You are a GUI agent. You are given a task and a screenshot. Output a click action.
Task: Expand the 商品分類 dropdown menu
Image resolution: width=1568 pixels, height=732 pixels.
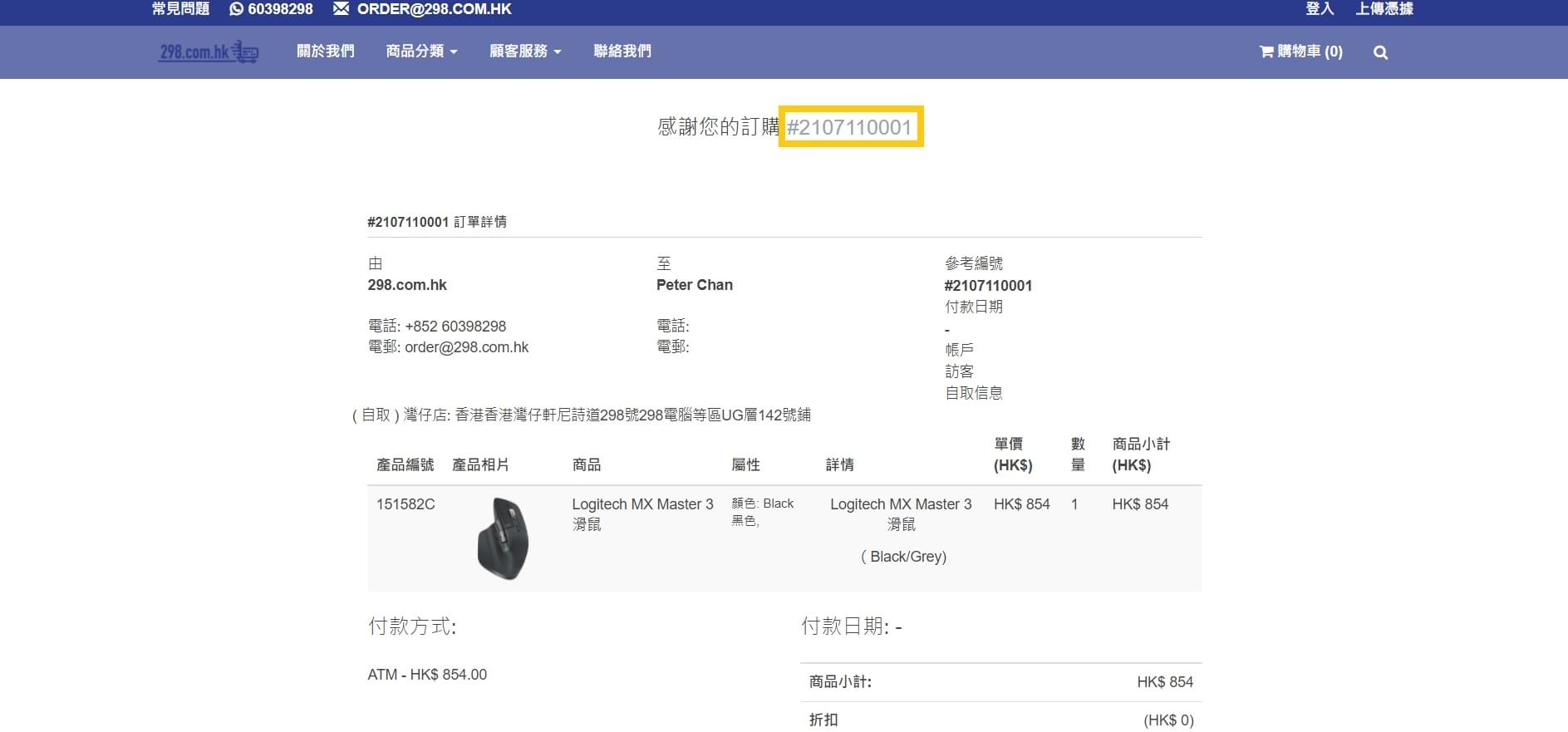[x=421, y=52]
